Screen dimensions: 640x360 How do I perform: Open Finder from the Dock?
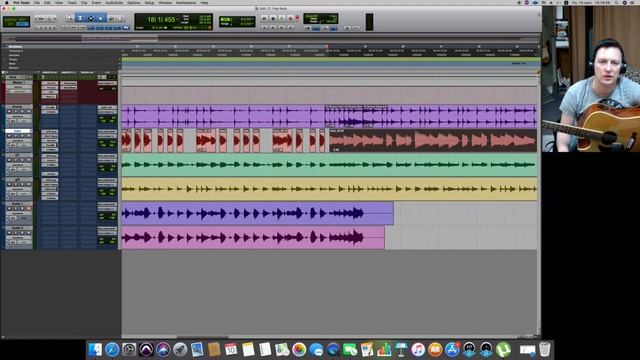95,350
